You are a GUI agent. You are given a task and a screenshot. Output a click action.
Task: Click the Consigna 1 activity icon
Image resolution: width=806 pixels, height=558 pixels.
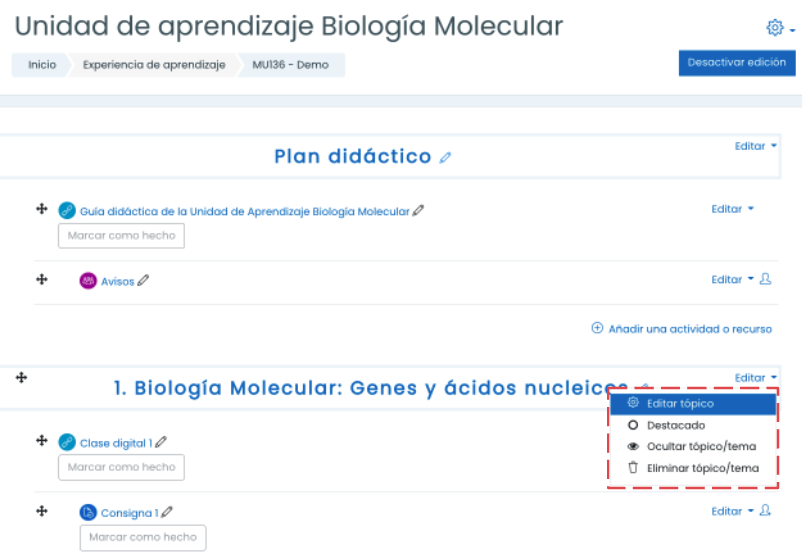tap(88, 512)
